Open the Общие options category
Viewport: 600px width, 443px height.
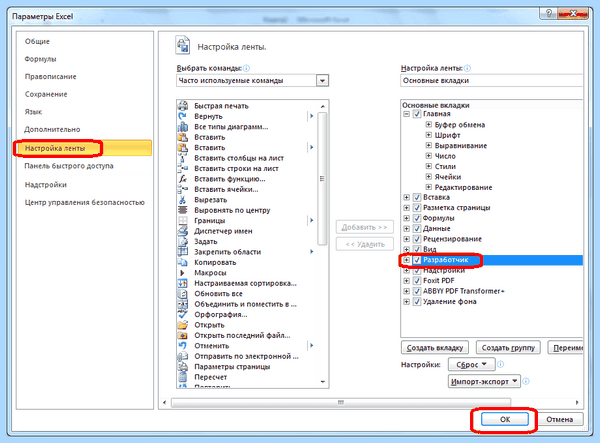37,41
